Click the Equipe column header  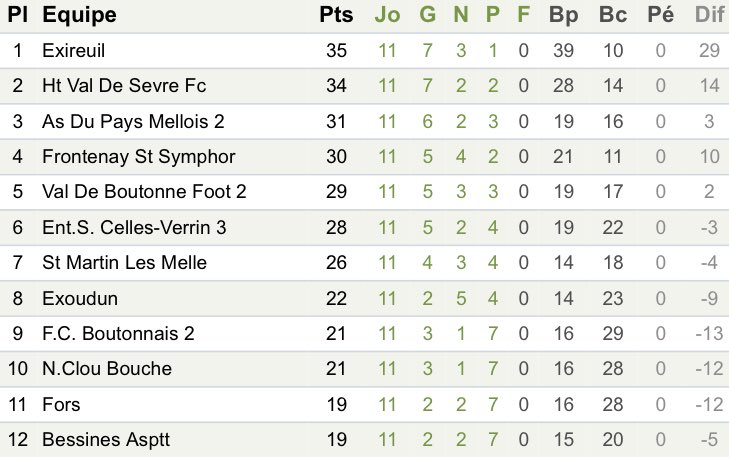tap(79, 16)
